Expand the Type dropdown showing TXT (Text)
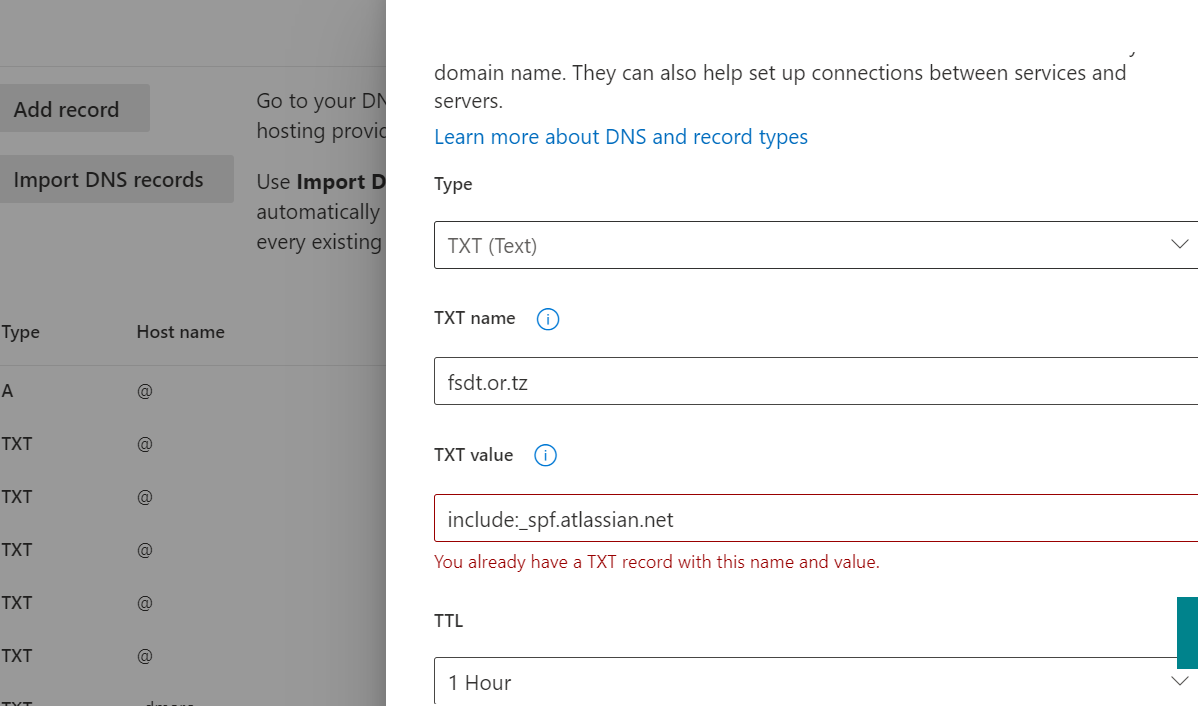The height and width of the screenshot is (706, 1198). coord(816,245)
